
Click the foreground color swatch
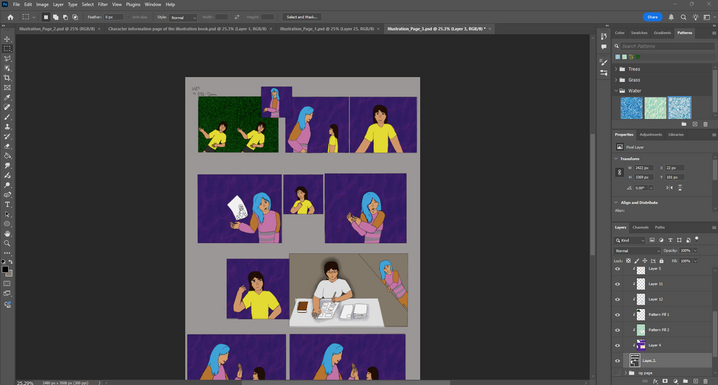pyautogui.click(x=5, y=270)
